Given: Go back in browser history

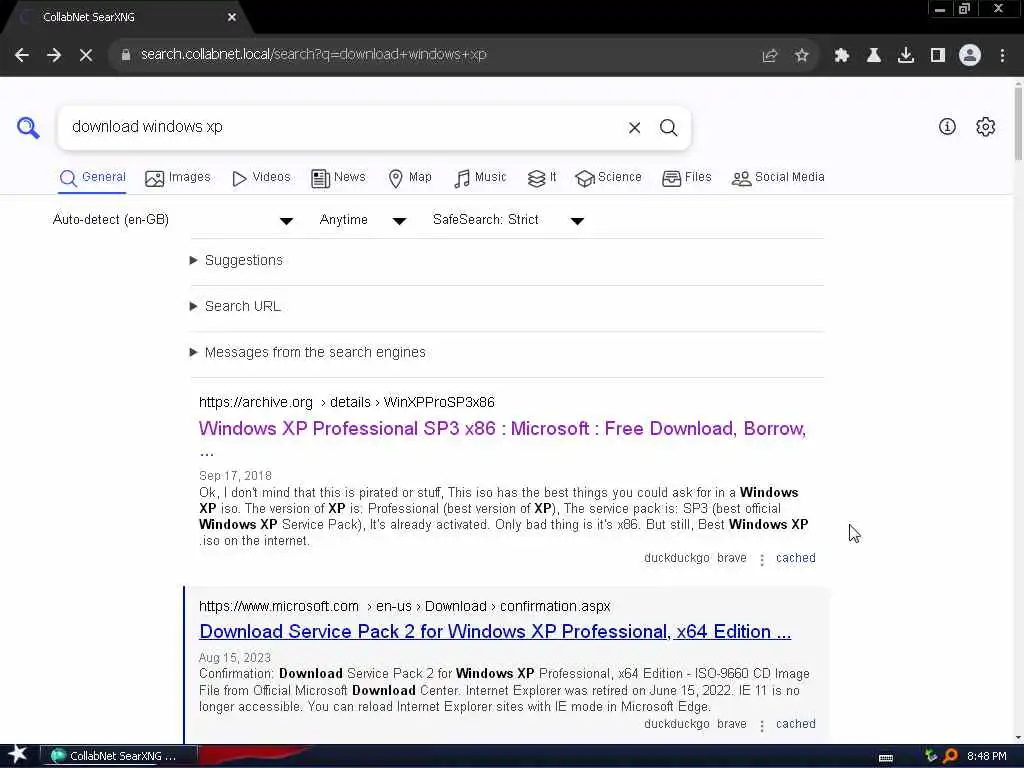Looking at the screenshot, I should coord(22,55).
